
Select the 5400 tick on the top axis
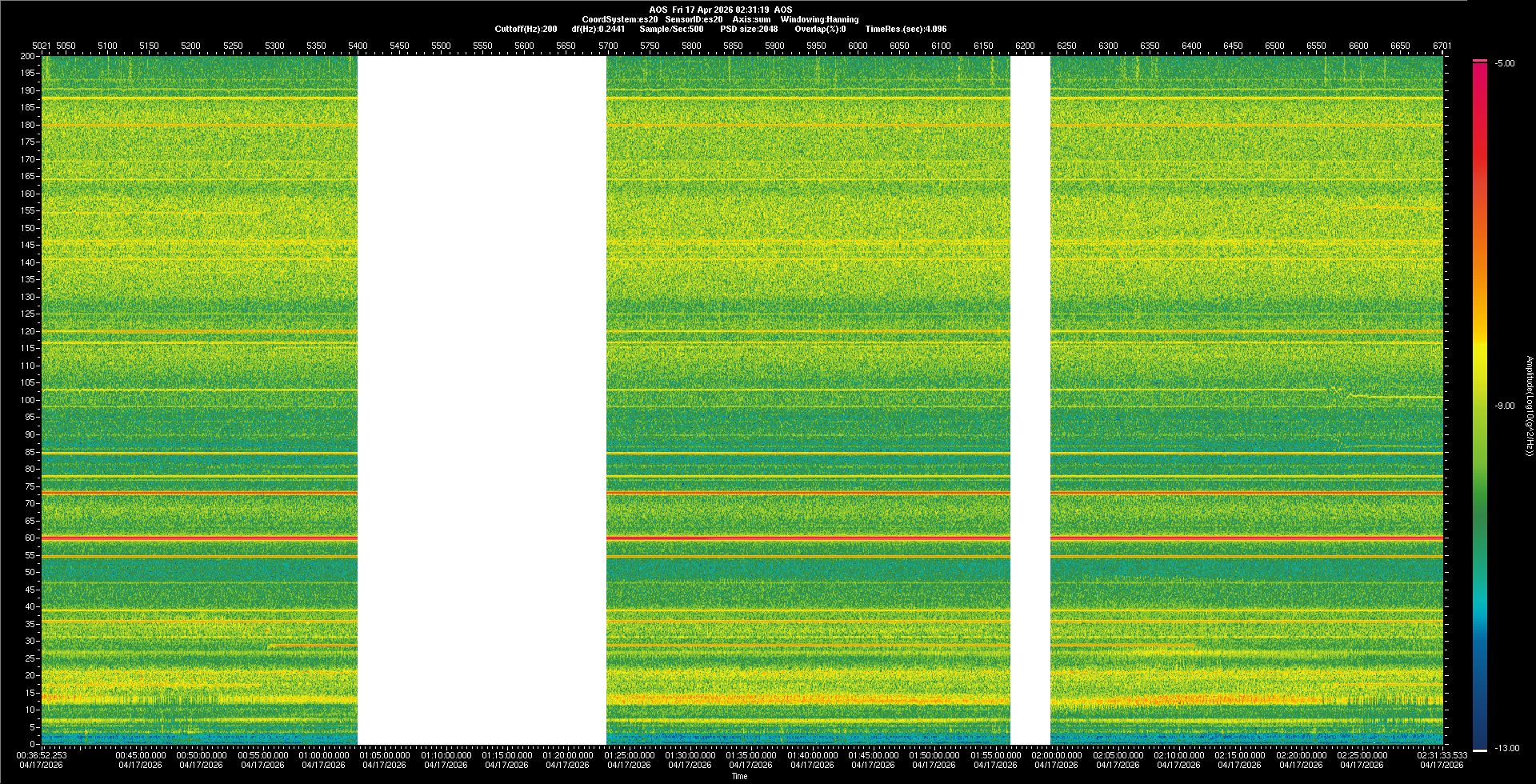pos(358,46)
